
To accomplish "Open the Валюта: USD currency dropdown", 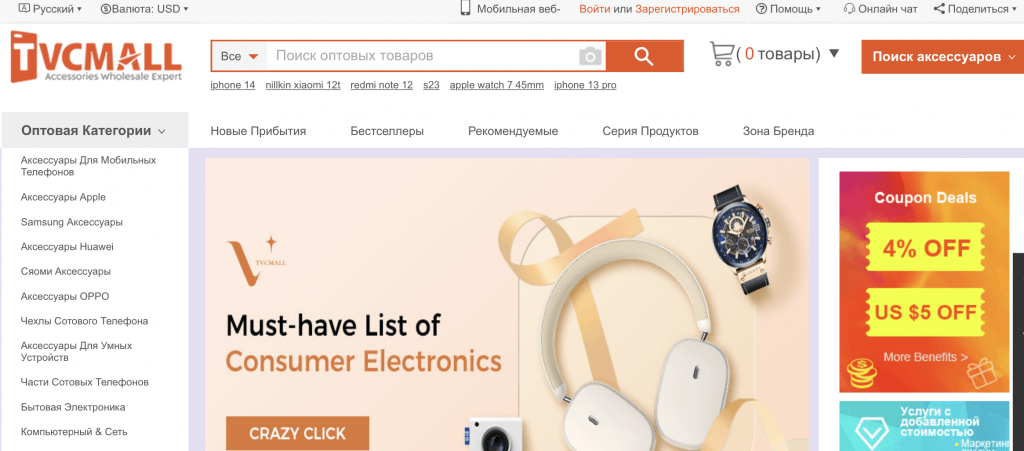I will coord(144,9).
